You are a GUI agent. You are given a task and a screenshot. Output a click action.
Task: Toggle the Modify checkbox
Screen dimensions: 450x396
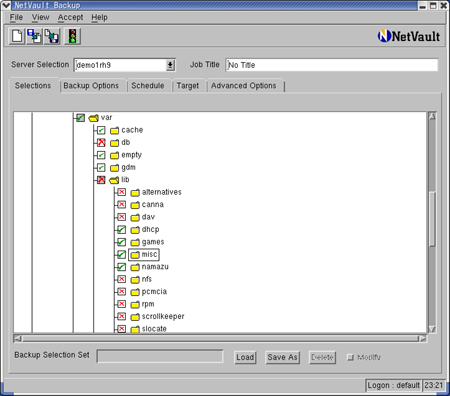pos(350,357)
